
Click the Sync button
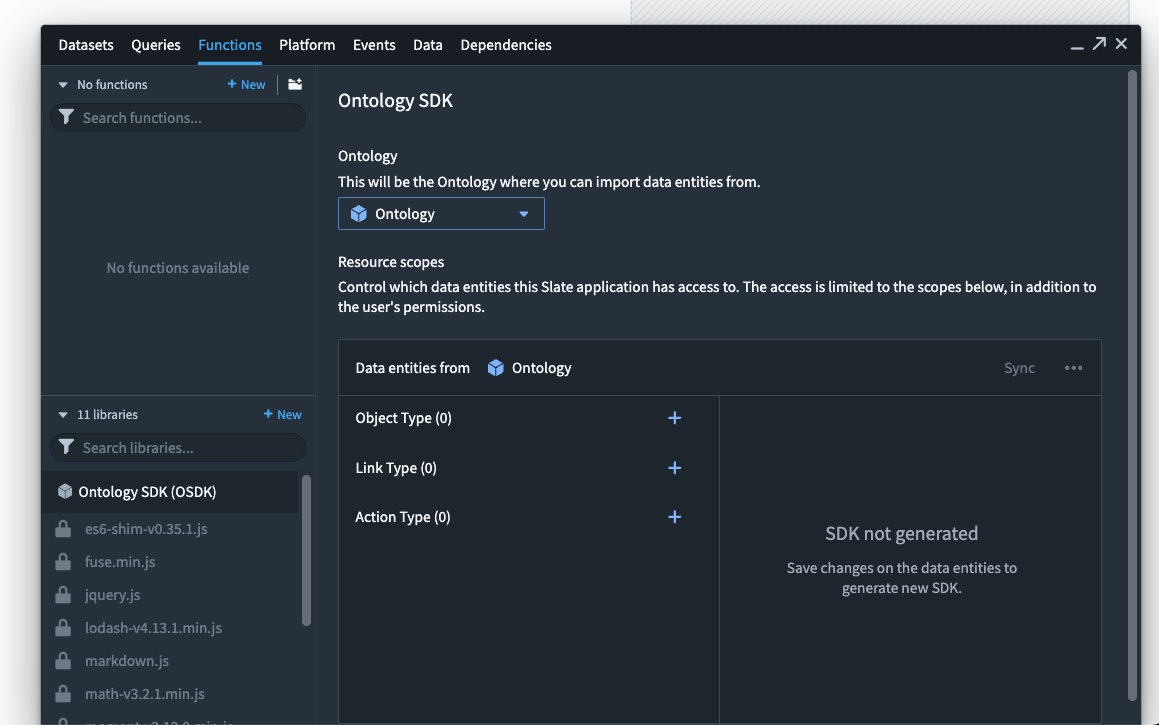click(1019, 368)
